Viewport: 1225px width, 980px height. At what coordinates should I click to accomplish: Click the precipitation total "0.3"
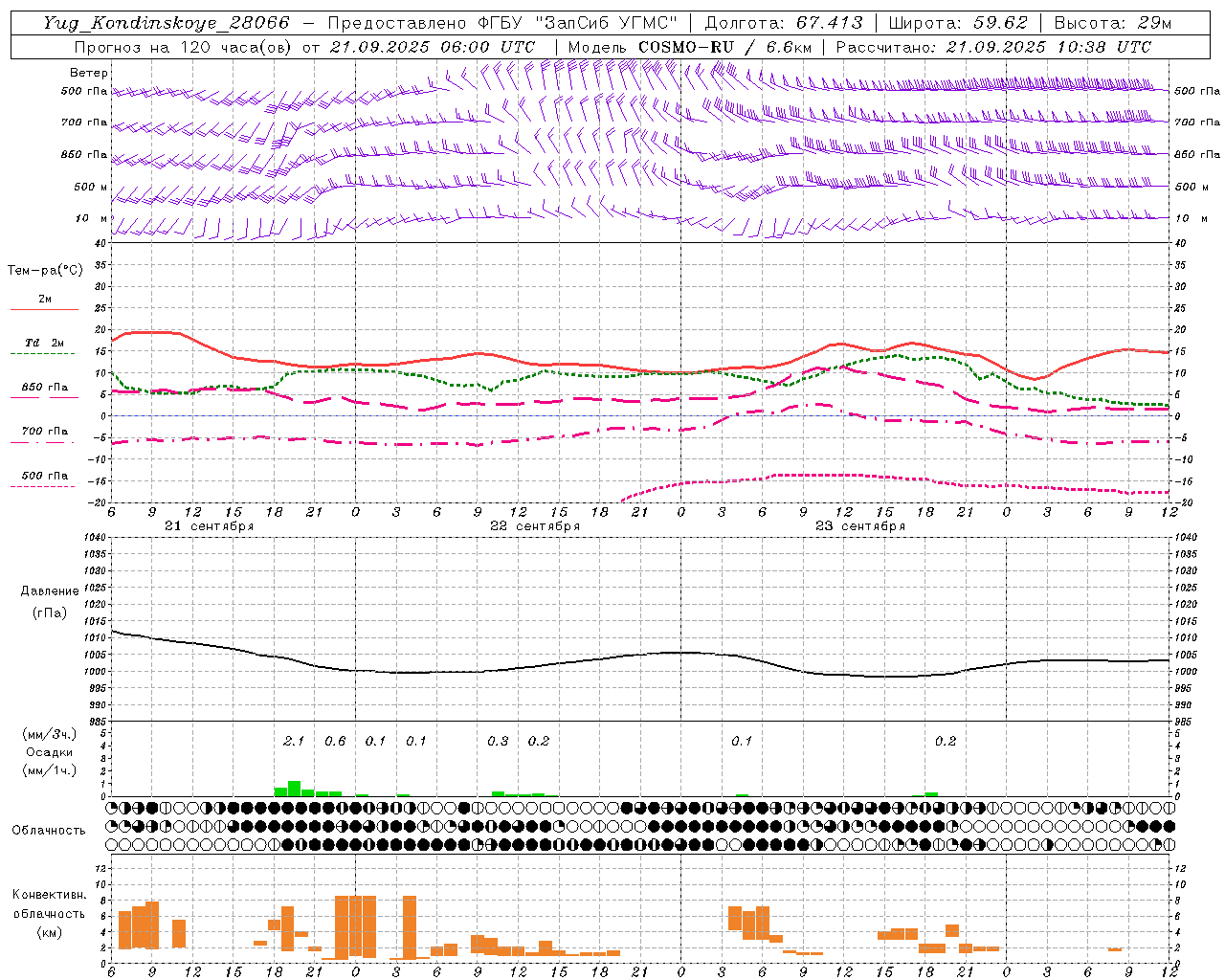coord(498,741)
